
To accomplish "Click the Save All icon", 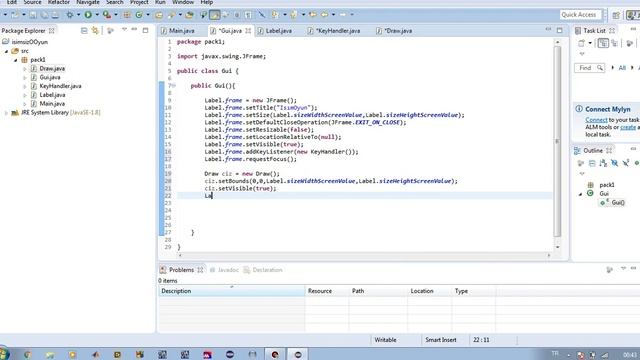I will click(x=44, y=15).
